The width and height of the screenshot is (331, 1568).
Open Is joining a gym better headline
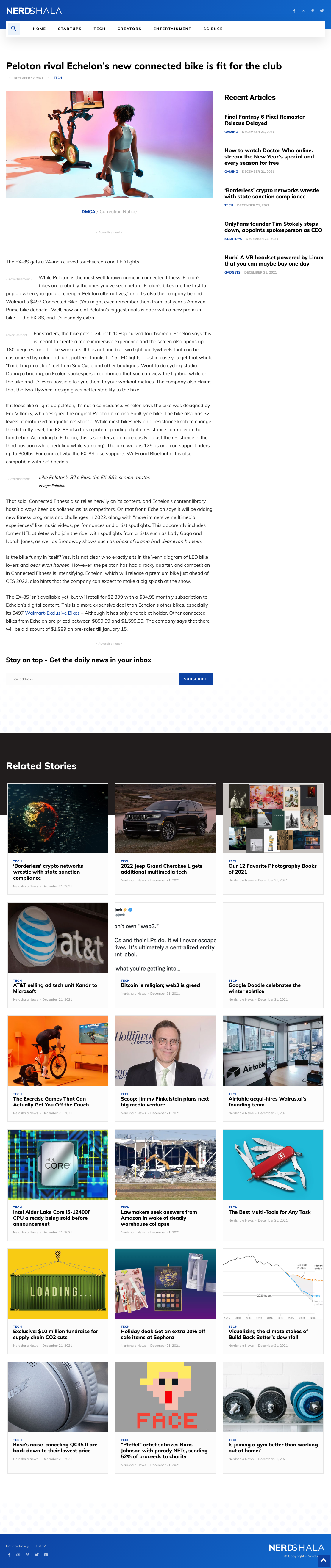tap(273, 1448)
